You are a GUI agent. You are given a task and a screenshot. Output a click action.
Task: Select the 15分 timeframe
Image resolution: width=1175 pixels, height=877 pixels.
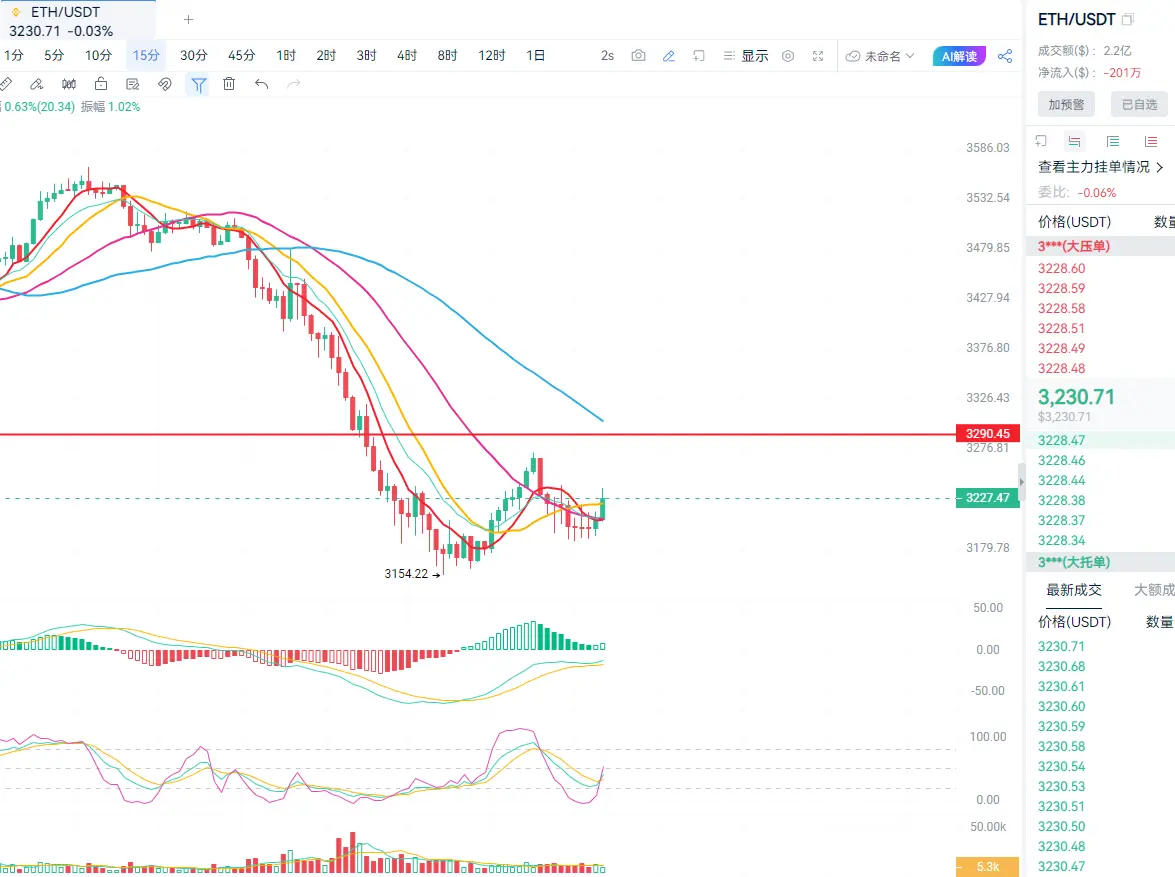[x=146, y=55]
